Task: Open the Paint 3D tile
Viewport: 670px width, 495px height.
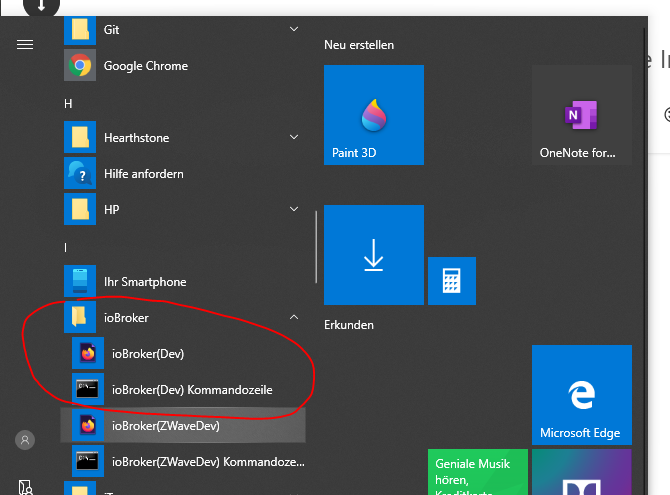Action: pyautogui.click(x=374, y=115)
